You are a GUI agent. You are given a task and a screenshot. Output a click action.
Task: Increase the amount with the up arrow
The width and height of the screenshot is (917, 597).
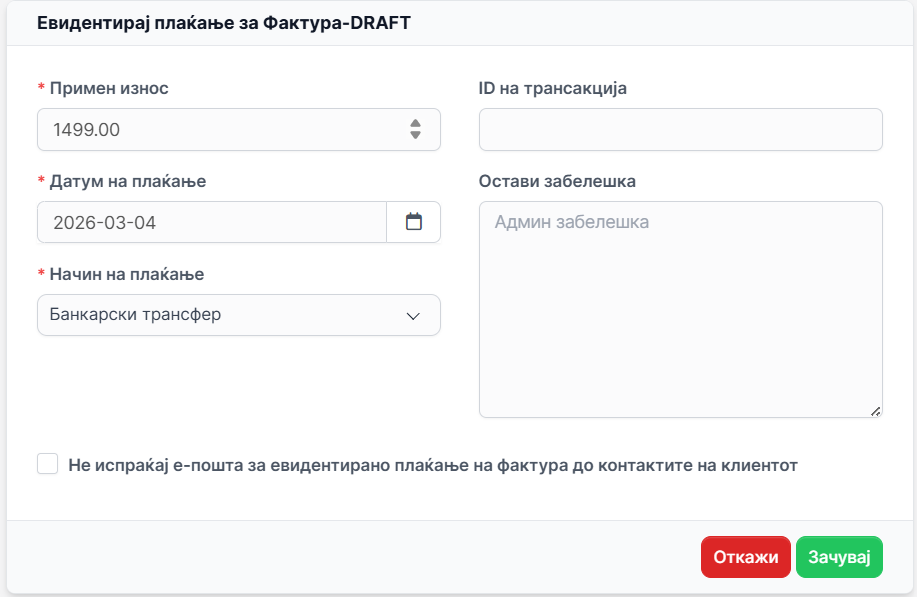[x=416, y=123]
